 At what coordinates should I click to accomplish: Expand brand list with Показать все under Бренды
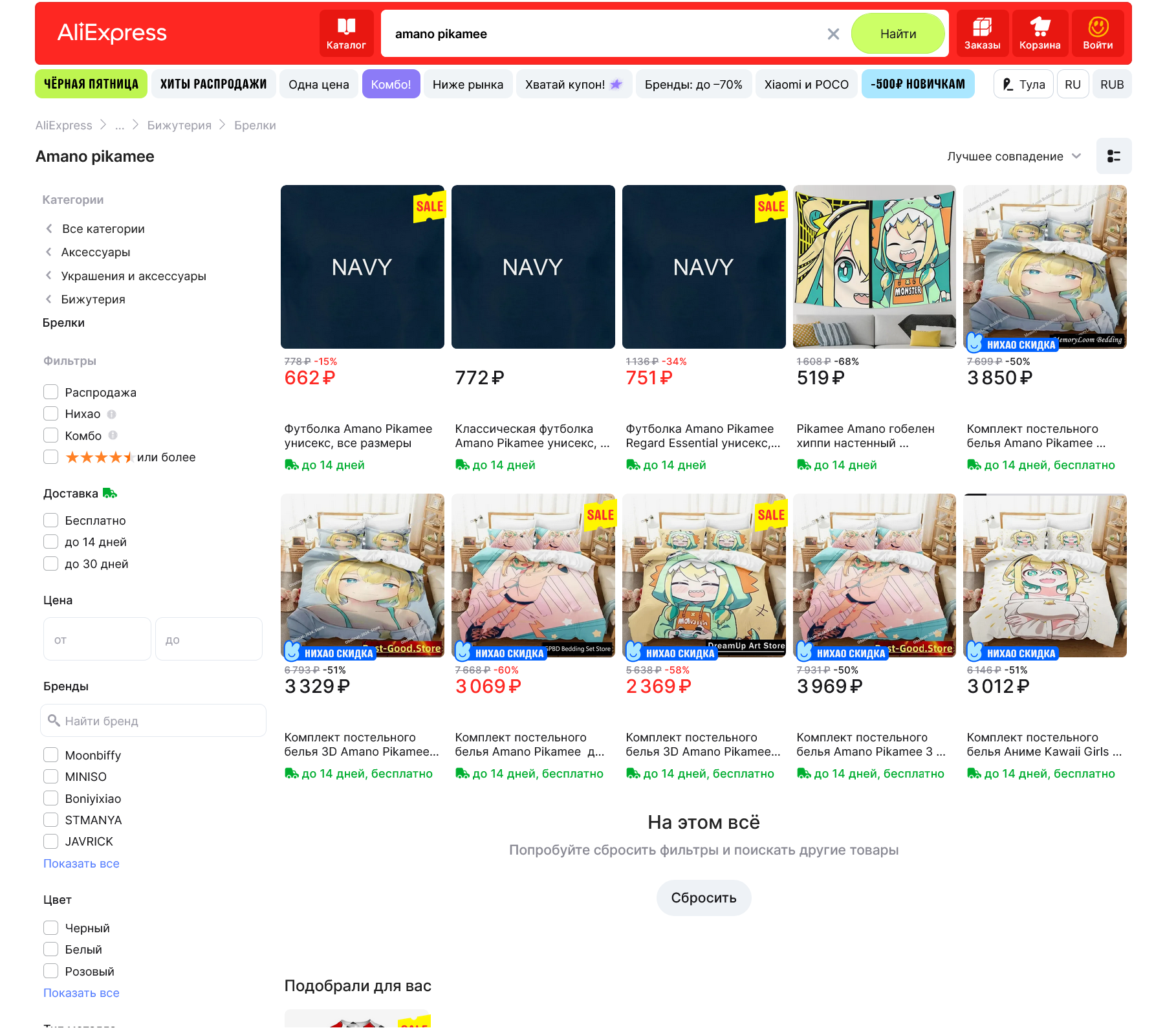point(82,864)
